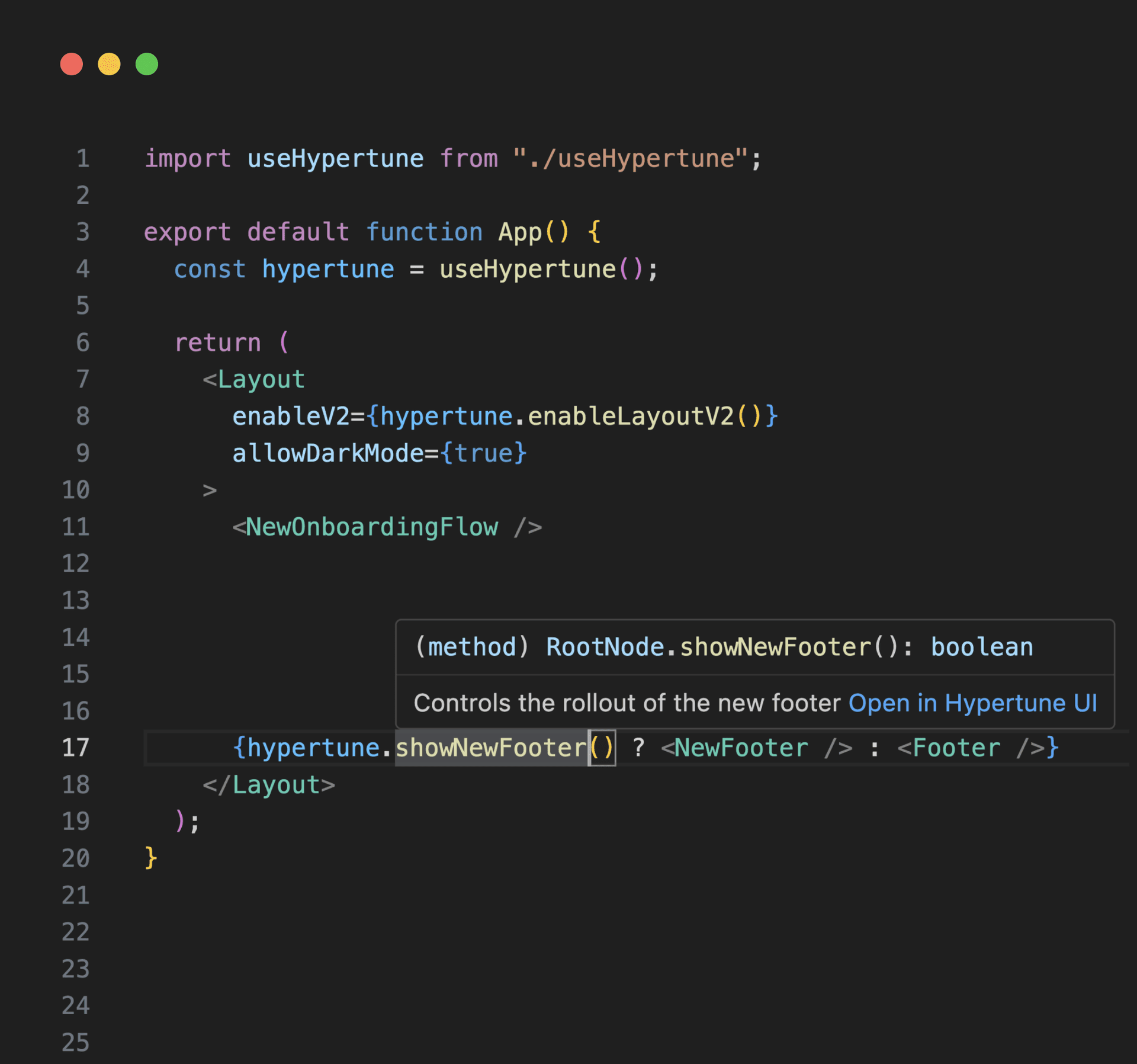Click the enableLayoutV2 method call
The height and width of the screenshot is (1064, 1137).
pyautogui.click(x=631, y=416)
